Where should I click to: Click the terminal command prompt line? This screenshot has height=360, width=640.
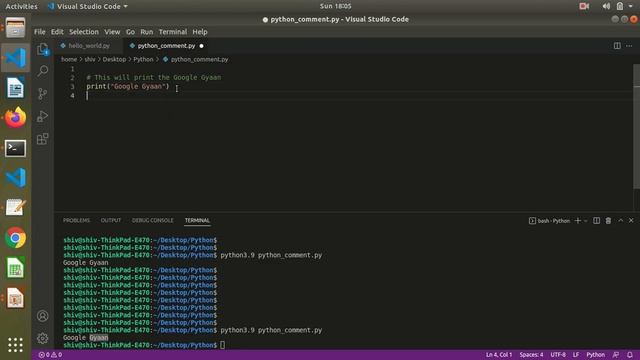[144, 345]
